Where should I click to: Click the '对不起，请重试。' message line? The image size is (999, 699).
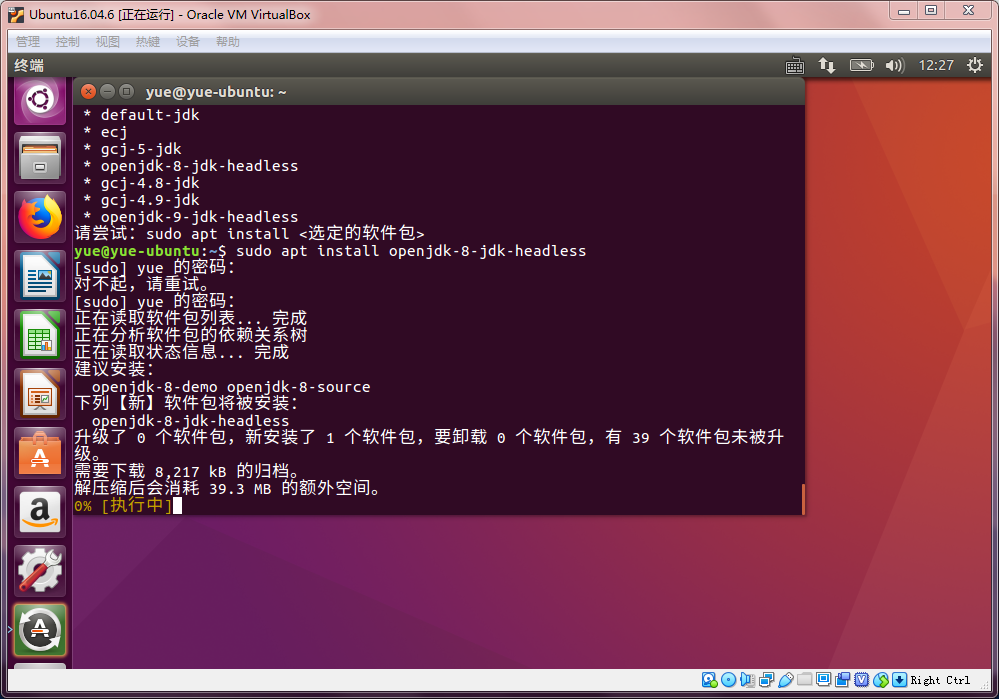pos(141,284)
